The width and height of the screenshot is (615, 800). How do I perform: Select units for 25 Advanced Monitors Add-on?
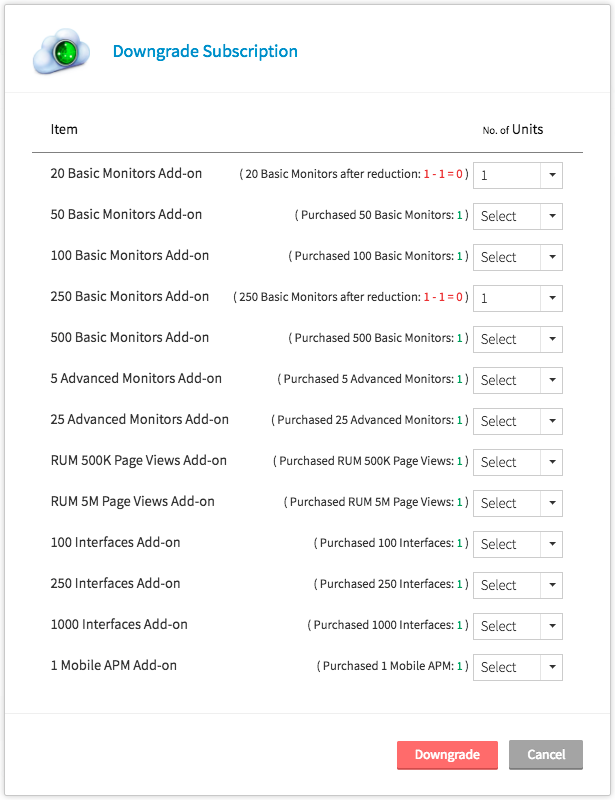point(518,421)
